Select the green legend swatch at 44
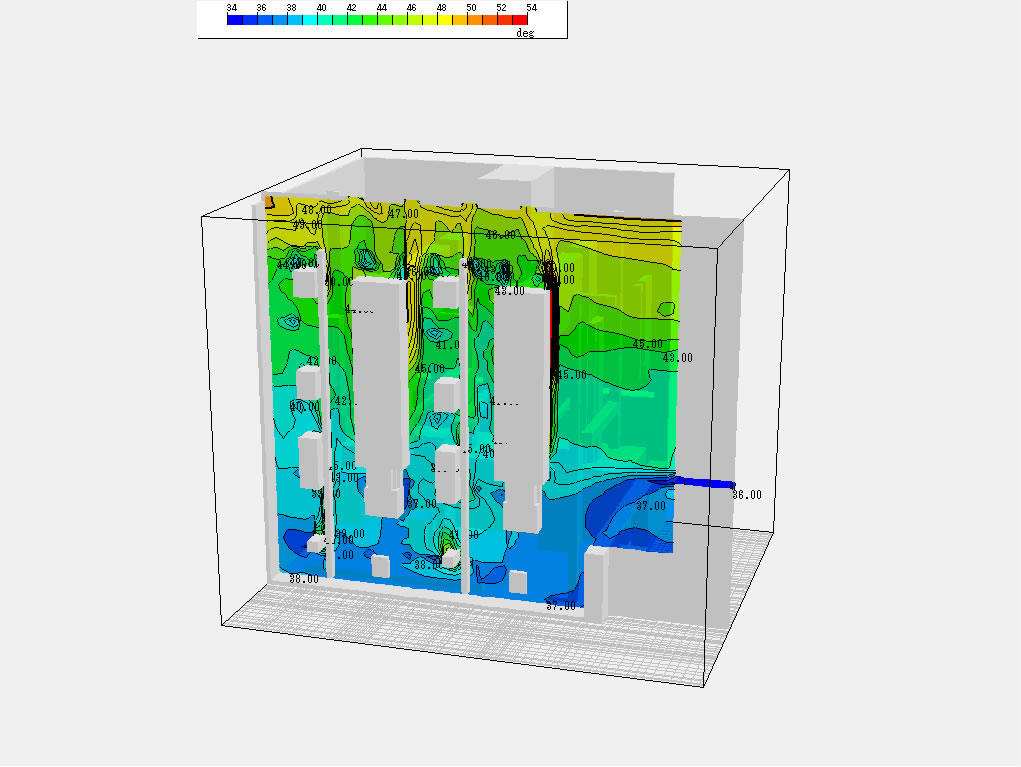Image resolution: width=1021 pixels, height=767 pixels. pyautogui.click(x=383, y=19)
